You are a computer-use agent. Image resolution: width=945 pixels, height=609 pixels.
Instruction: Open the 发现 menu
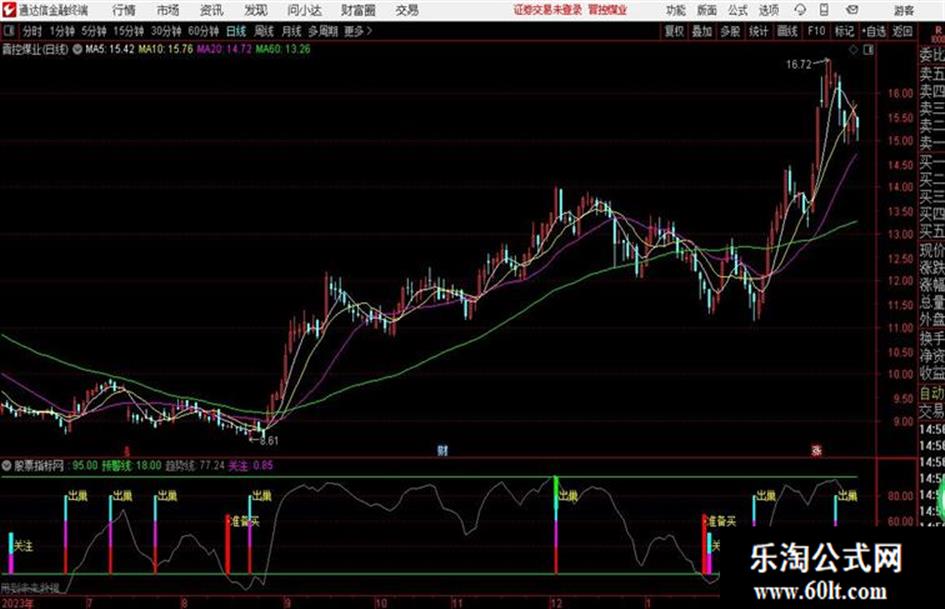pos(256,10)
